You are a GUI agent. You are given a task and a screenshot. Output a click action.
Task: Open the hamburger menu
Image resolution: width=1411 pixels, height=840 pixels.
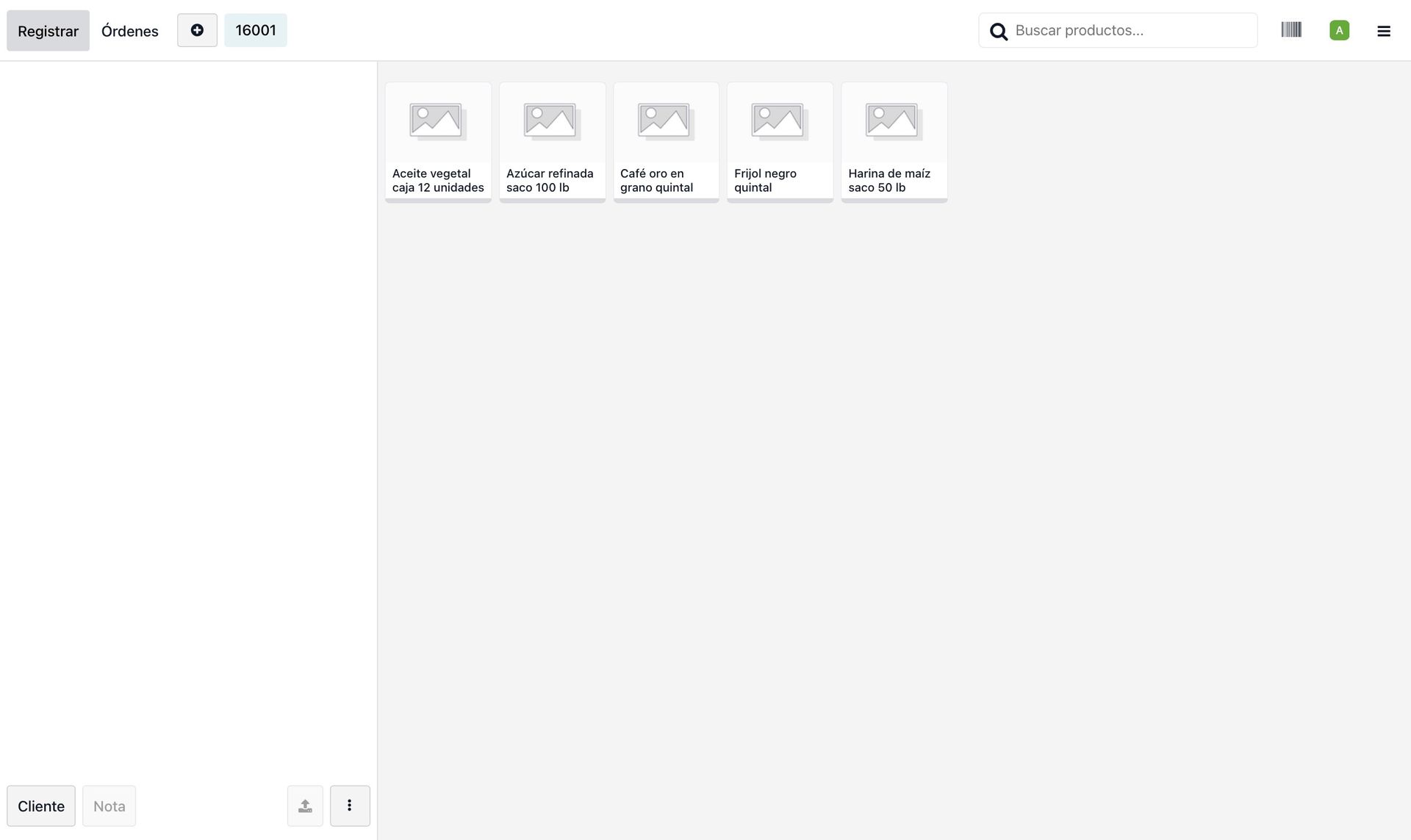pos(1384,31)
